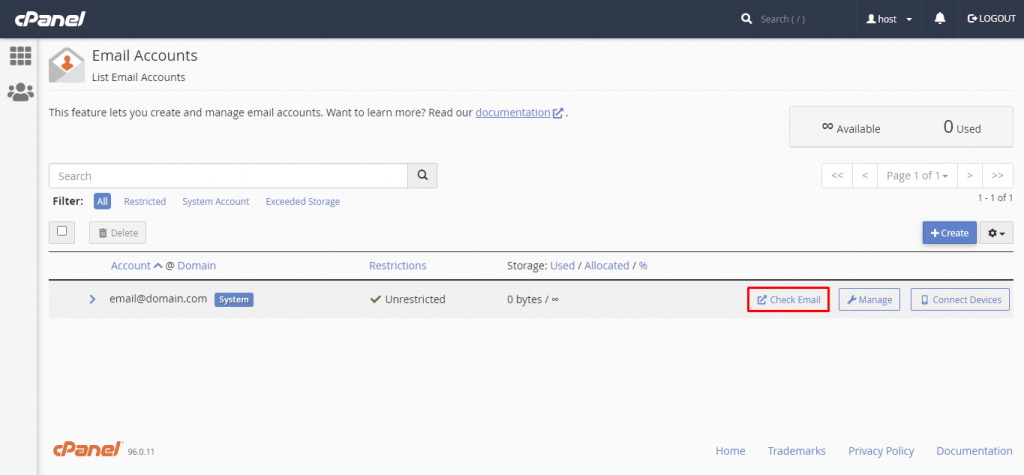
Task: Click the Create button
Action: [x=950, y=233]
